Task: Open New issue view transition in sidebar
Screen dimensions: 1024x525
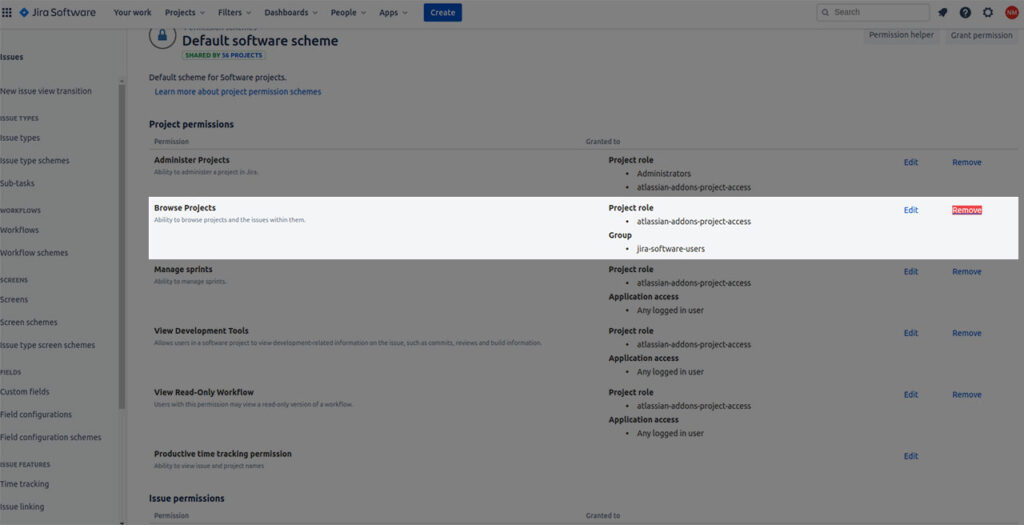Action: 46,91
